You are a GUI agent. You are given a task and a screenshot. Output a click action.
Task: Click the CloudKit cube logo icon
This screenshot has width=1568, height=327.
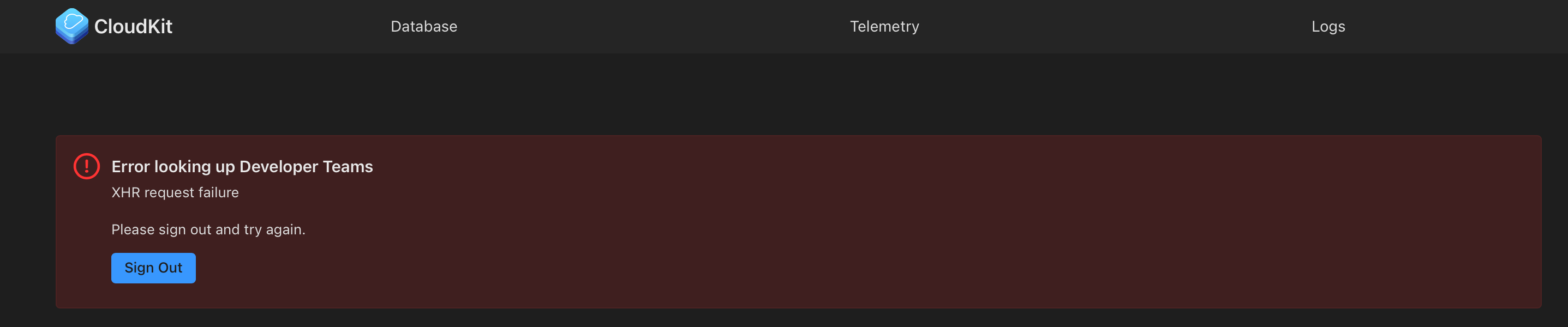coord(72,26)
